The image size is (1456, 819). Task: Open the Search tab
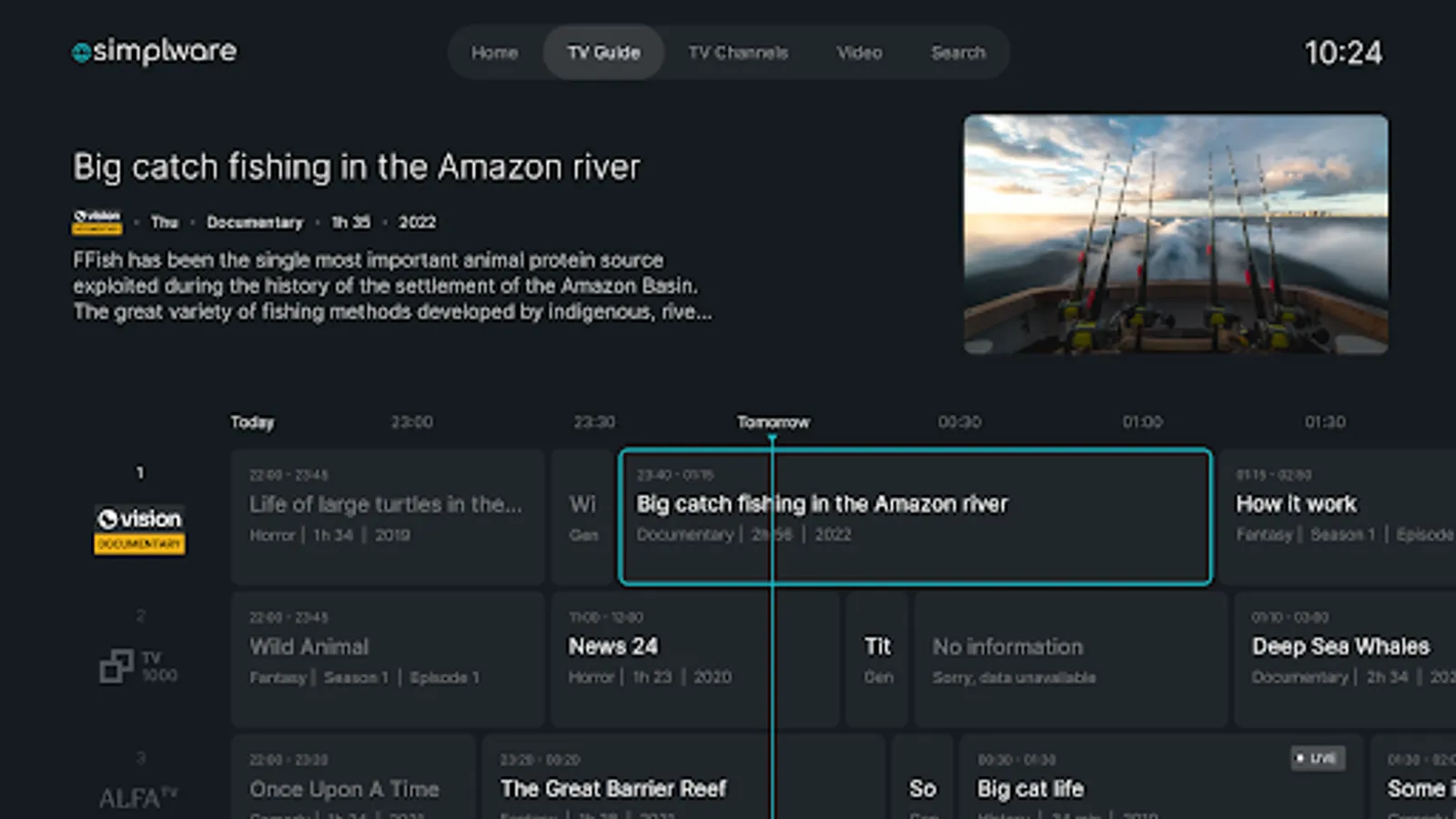click(x=957, y=53)
